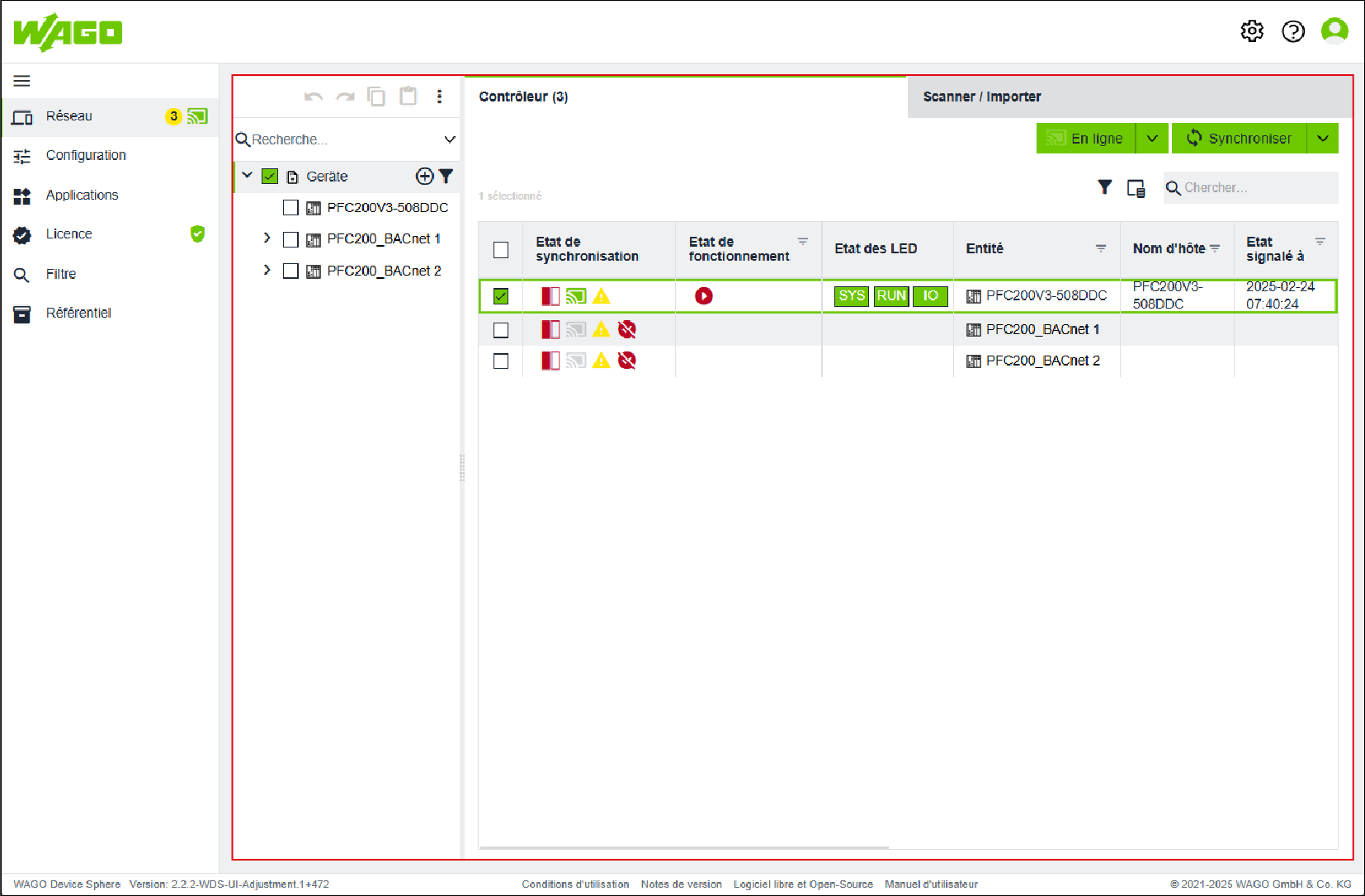
Task: Expand PFC200_BACnet 2 tree node
Action: [x=267, y=270]
